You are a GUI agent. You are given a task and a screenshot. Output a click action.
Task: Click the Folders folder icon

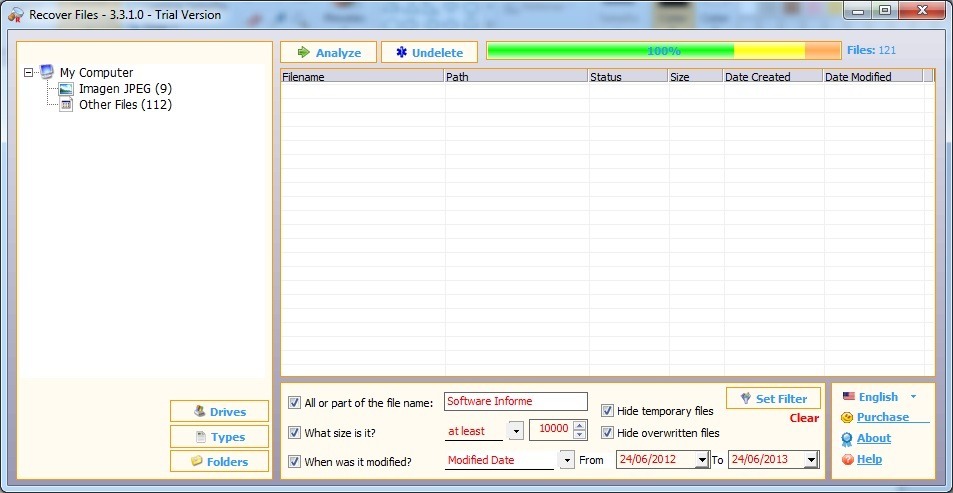pos(196,461)
